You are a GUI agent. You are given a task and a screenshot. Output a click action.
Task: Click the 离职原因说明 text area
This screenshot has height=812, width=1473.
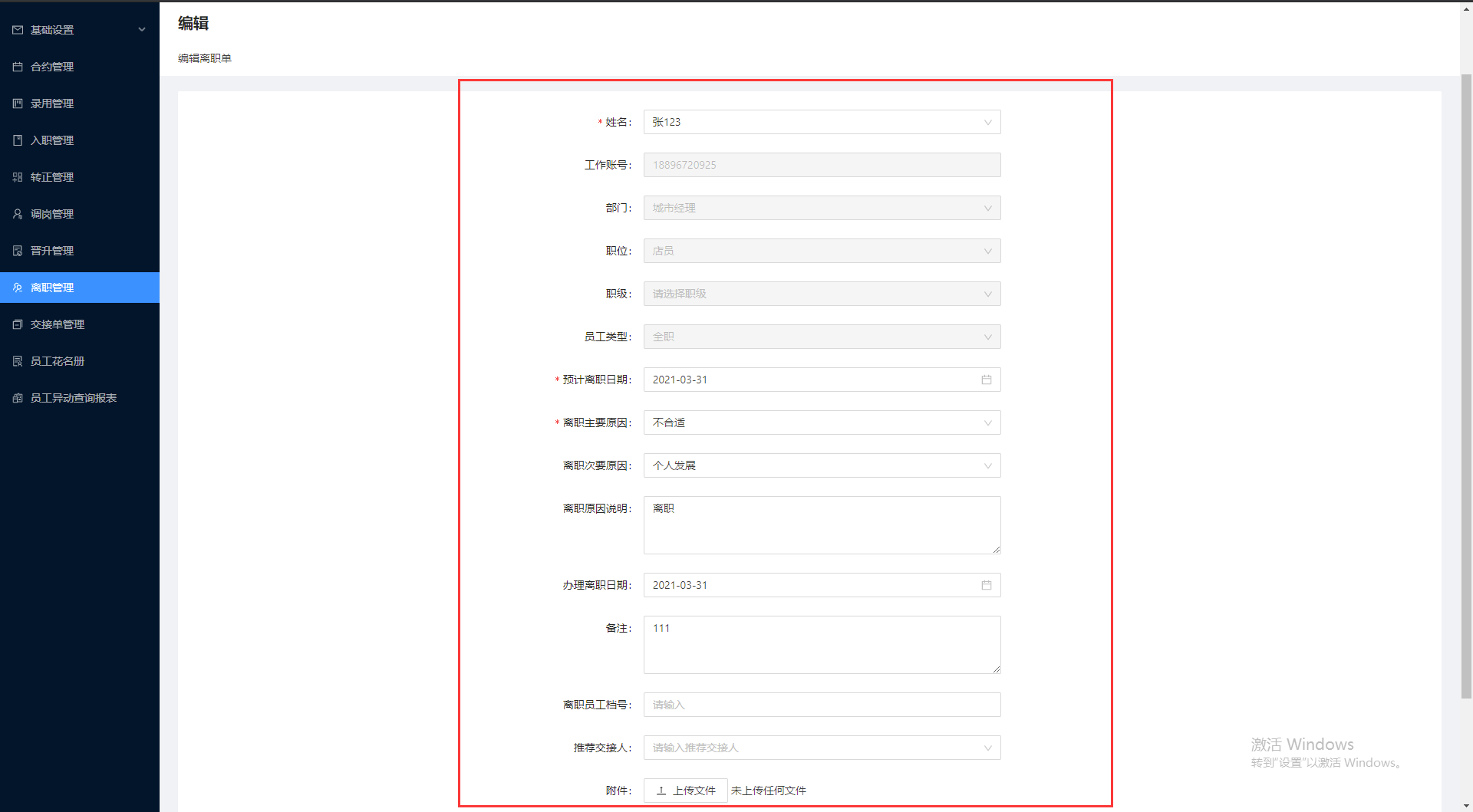click(x=822, y=525)
